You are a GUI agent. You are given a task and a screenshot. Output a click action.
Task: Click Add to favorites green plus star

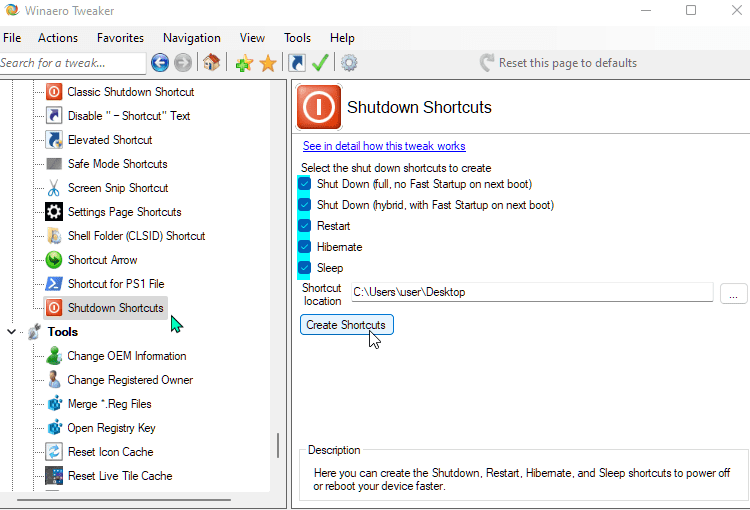point(244,63)
